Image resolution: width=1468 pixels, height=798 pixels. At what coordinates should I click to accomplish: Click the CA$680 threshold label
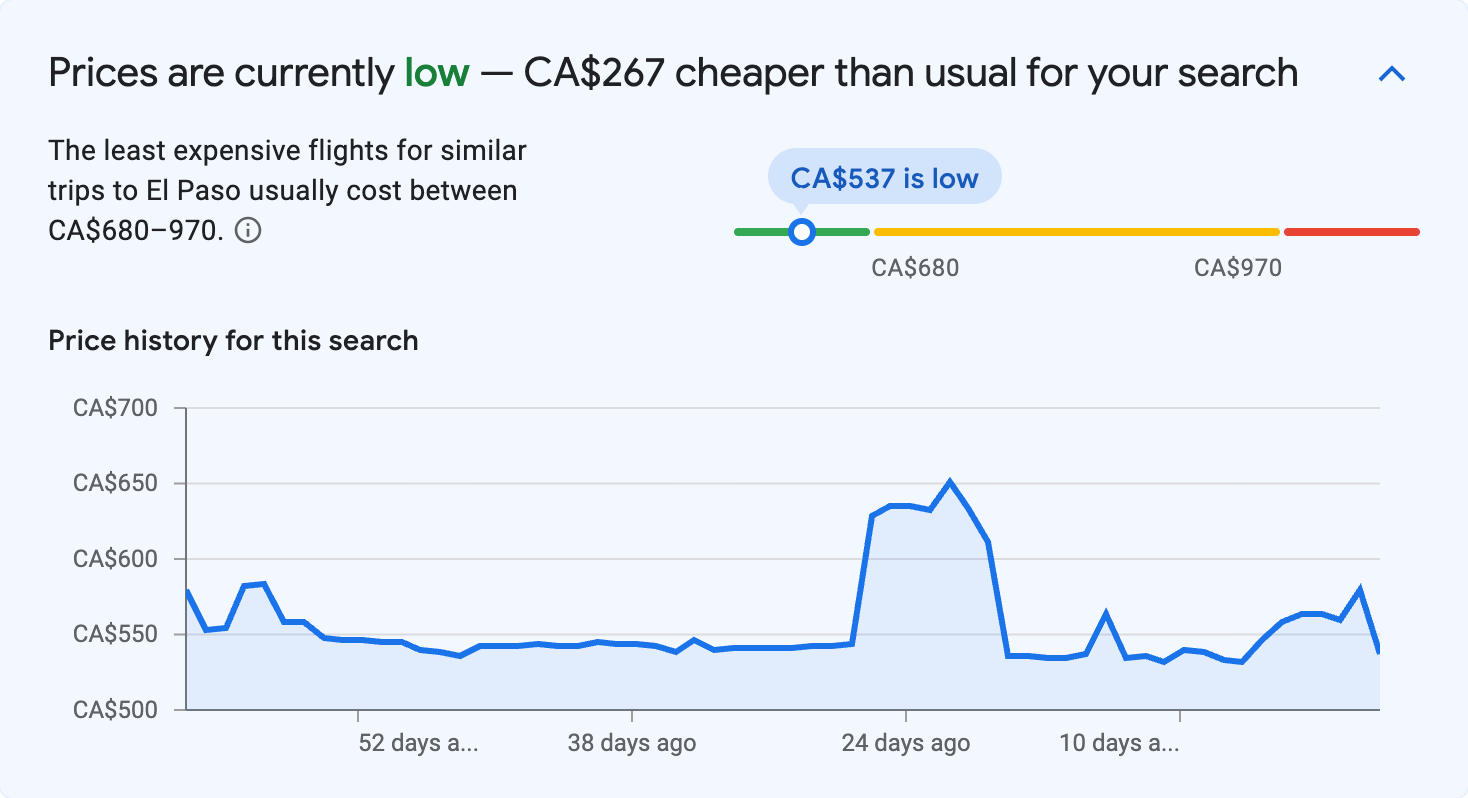tap(915, 267)
